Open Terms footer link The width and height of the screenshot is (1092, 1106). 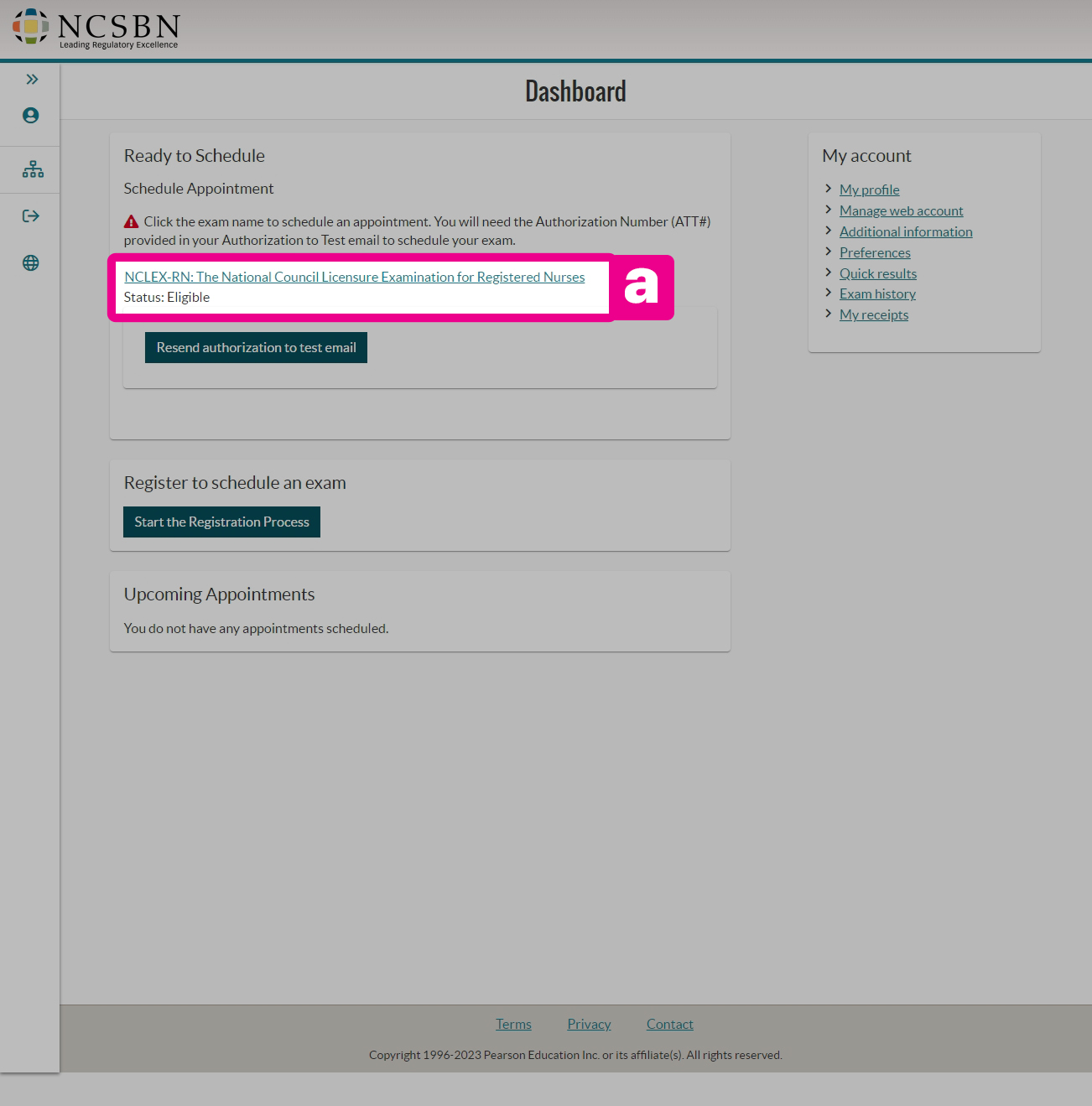pos(513,1025)
